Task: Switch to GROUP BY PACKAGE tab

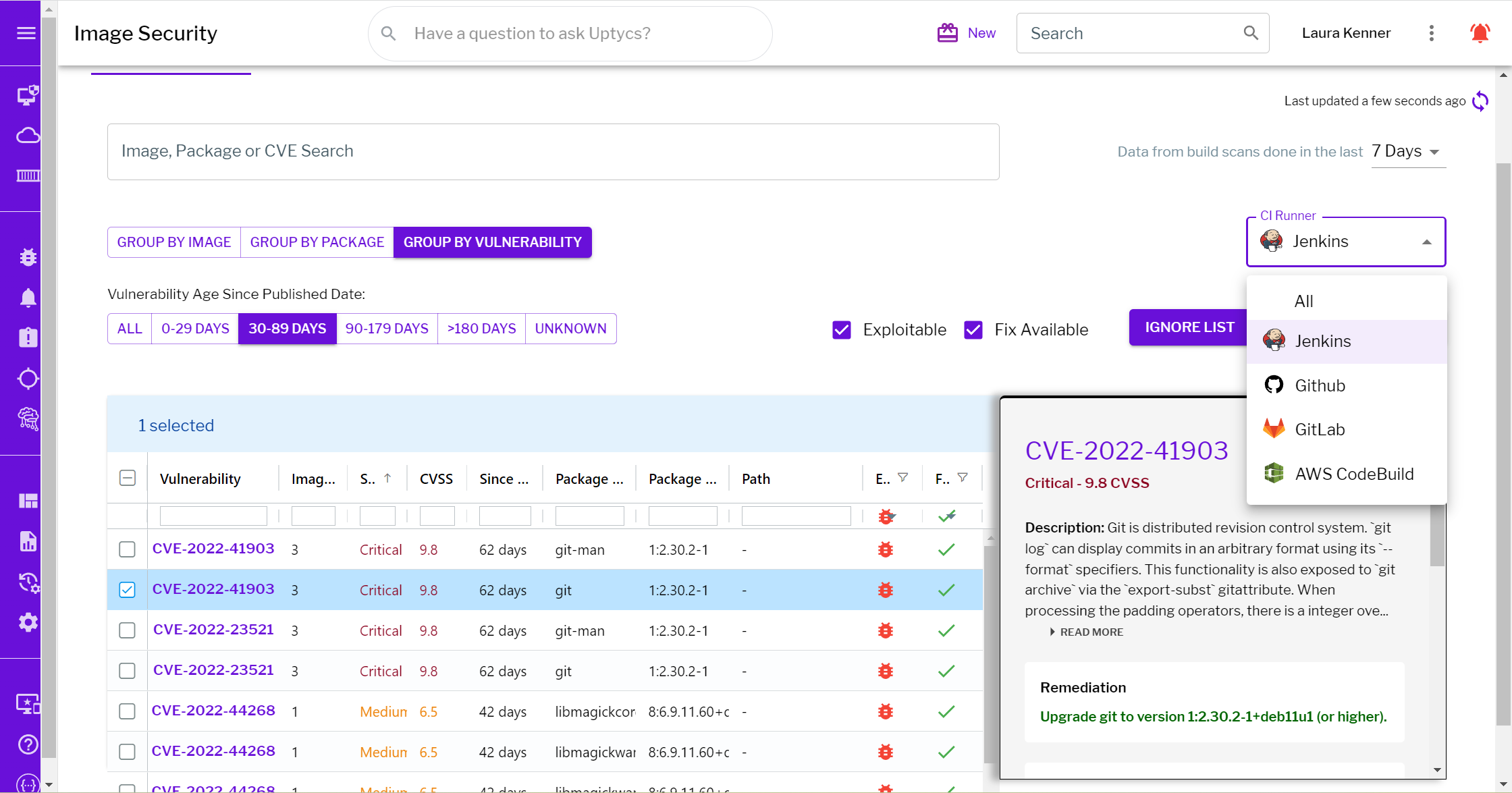Action: 317,242
